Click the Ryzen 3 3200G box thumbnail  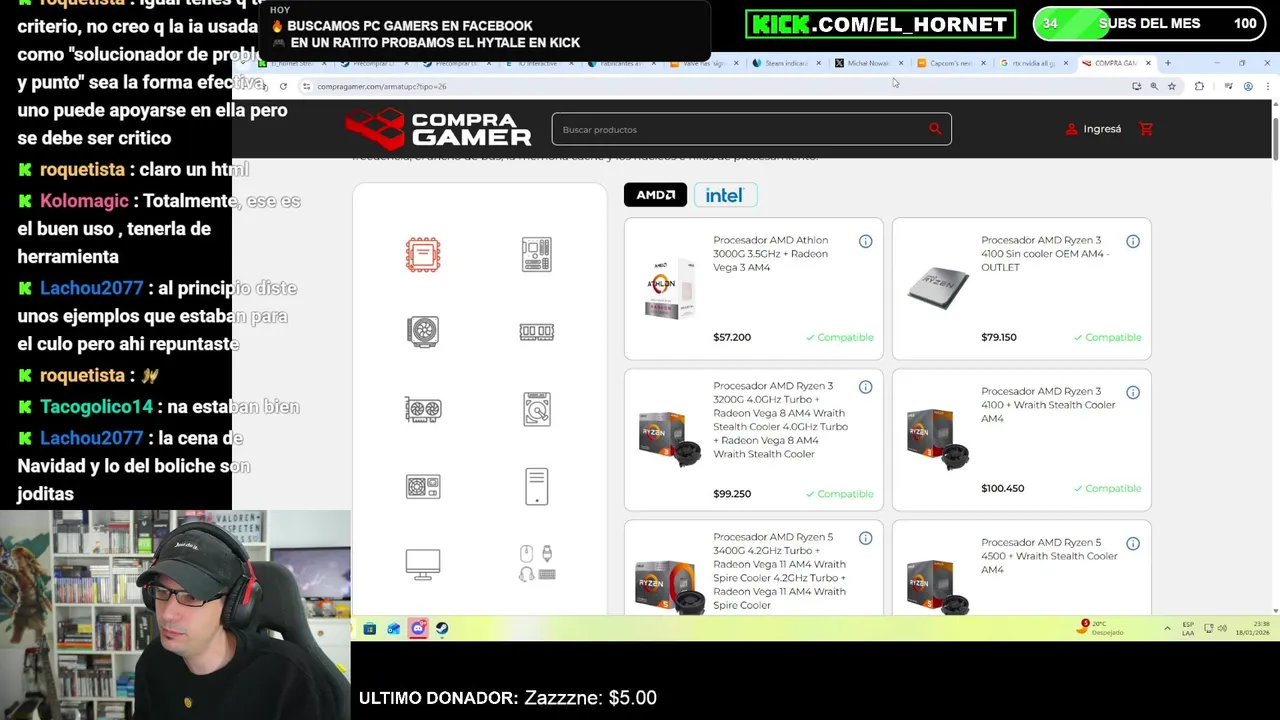pos(670,439)
